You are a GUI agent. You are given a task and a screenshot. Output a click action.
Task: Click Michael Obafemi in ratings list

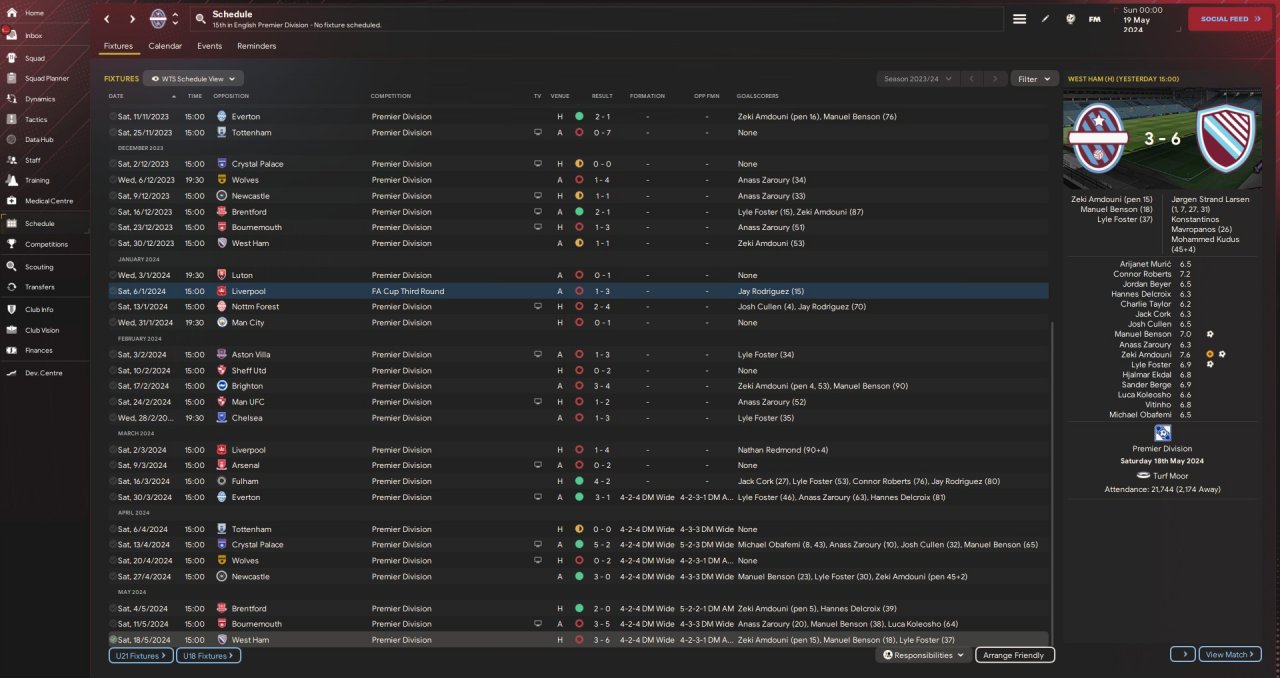click(x=1140, y=414)
